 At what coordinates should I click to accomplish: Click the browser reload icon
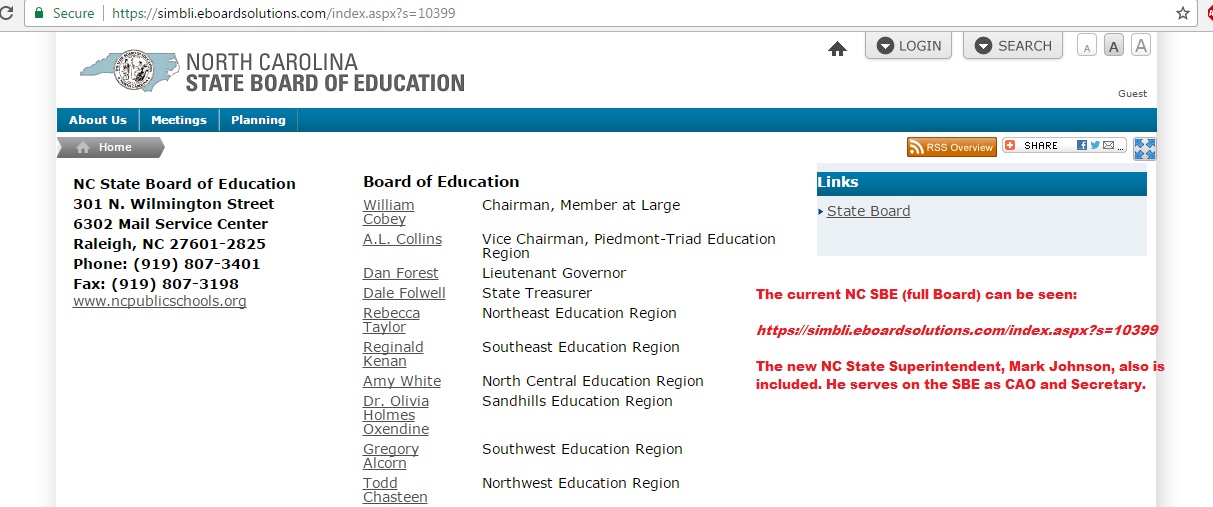click(7, 14)
